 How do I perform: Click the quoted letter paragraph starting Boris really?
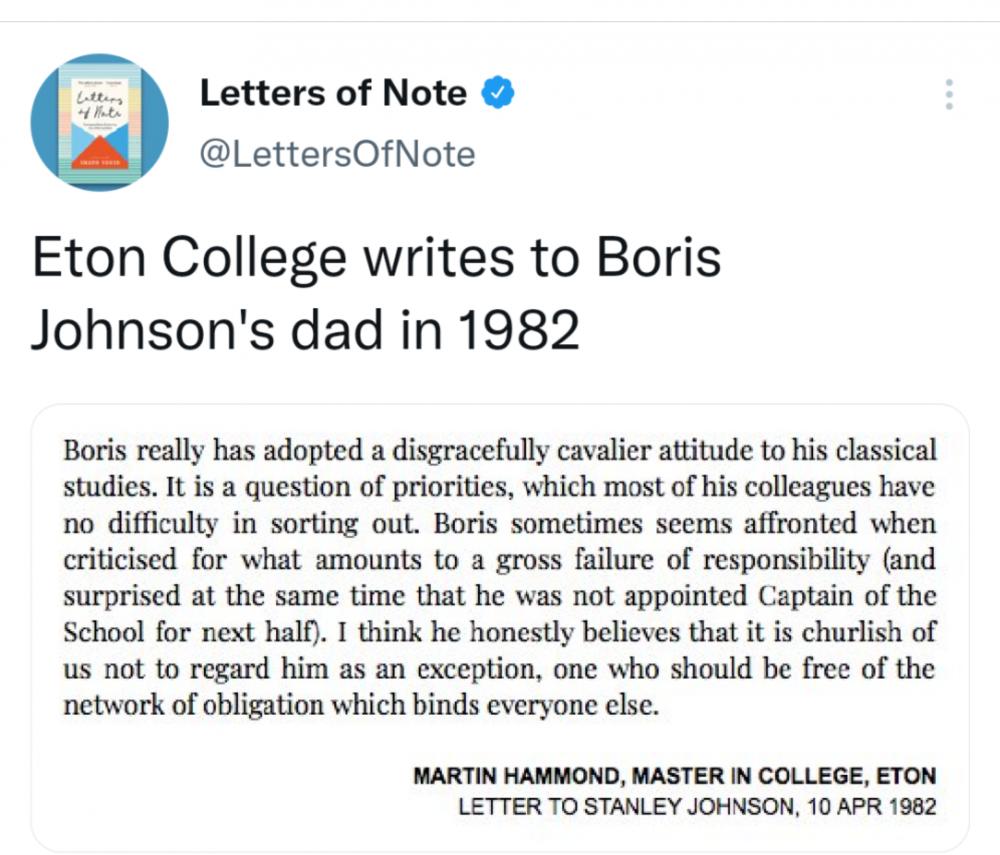500,578
